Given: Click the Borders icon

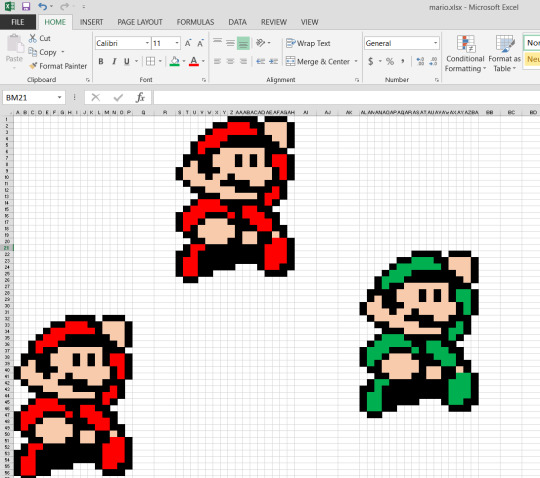Looking at the screenshot, I should (x=150, y=61).
